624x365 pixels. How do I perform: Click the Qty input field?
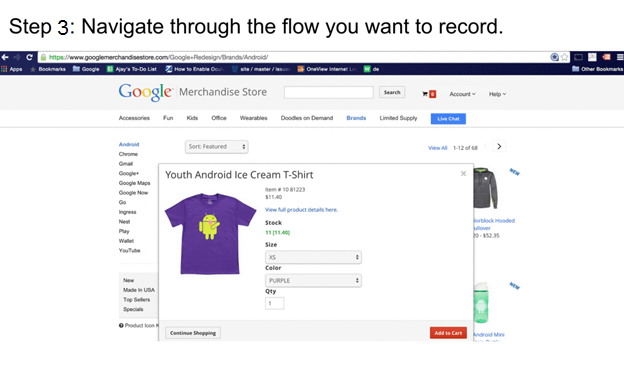coord(275,303)
